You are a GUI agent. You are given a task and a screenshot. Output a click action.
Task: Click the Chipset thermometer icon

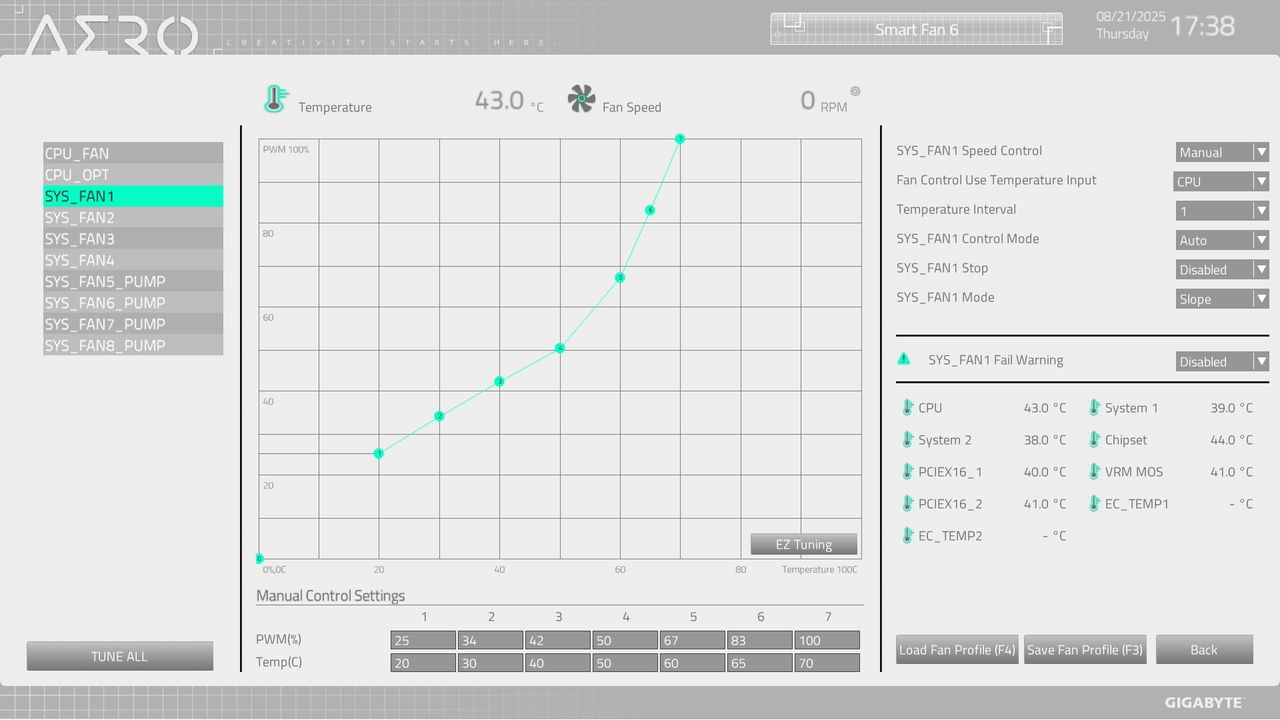[1094, 440]
